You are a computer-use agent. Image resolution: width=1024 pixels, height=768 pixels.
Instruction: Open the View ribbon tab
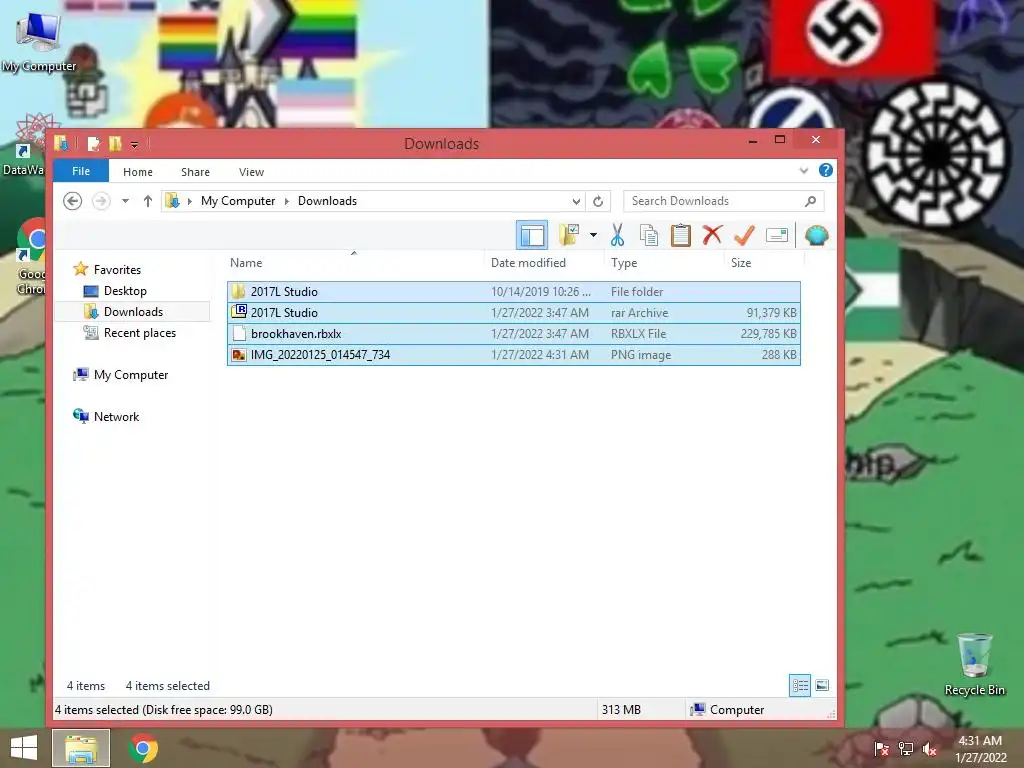[x=251, y=172]
